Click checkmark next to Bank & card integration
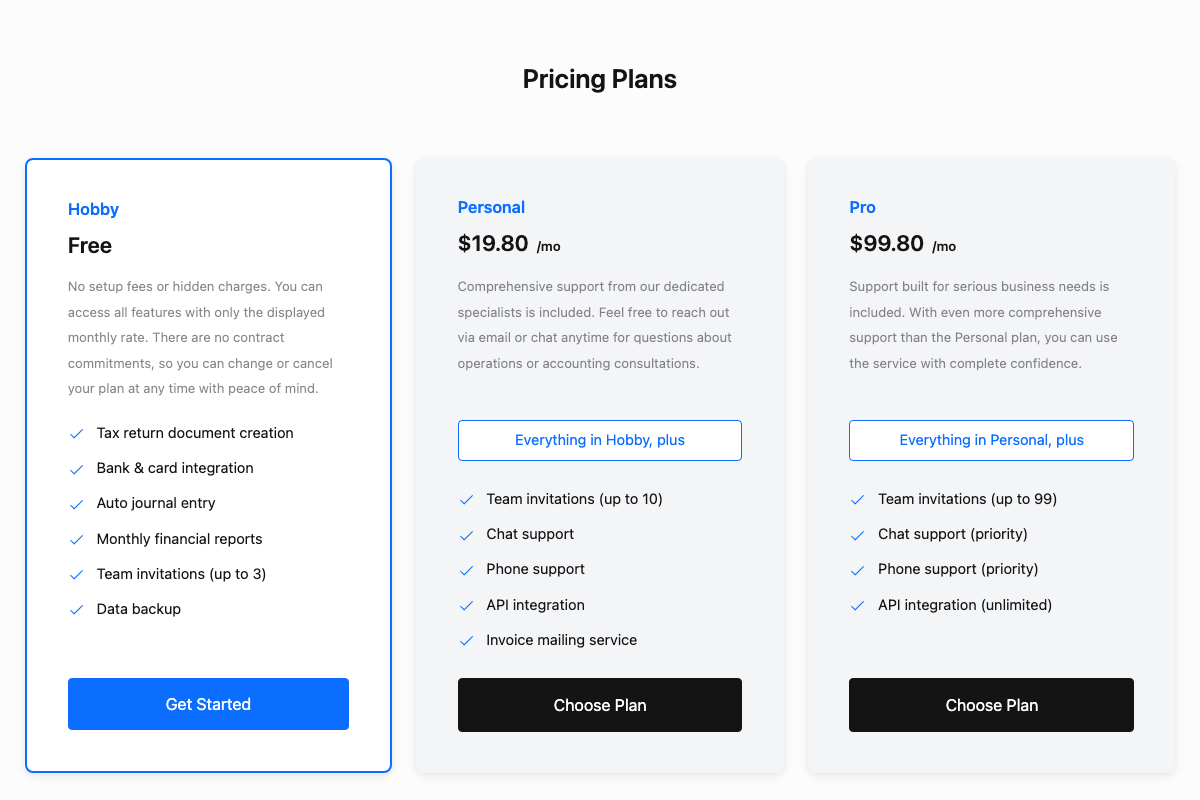Screen dimensions: 1200x800 (76, 469)
